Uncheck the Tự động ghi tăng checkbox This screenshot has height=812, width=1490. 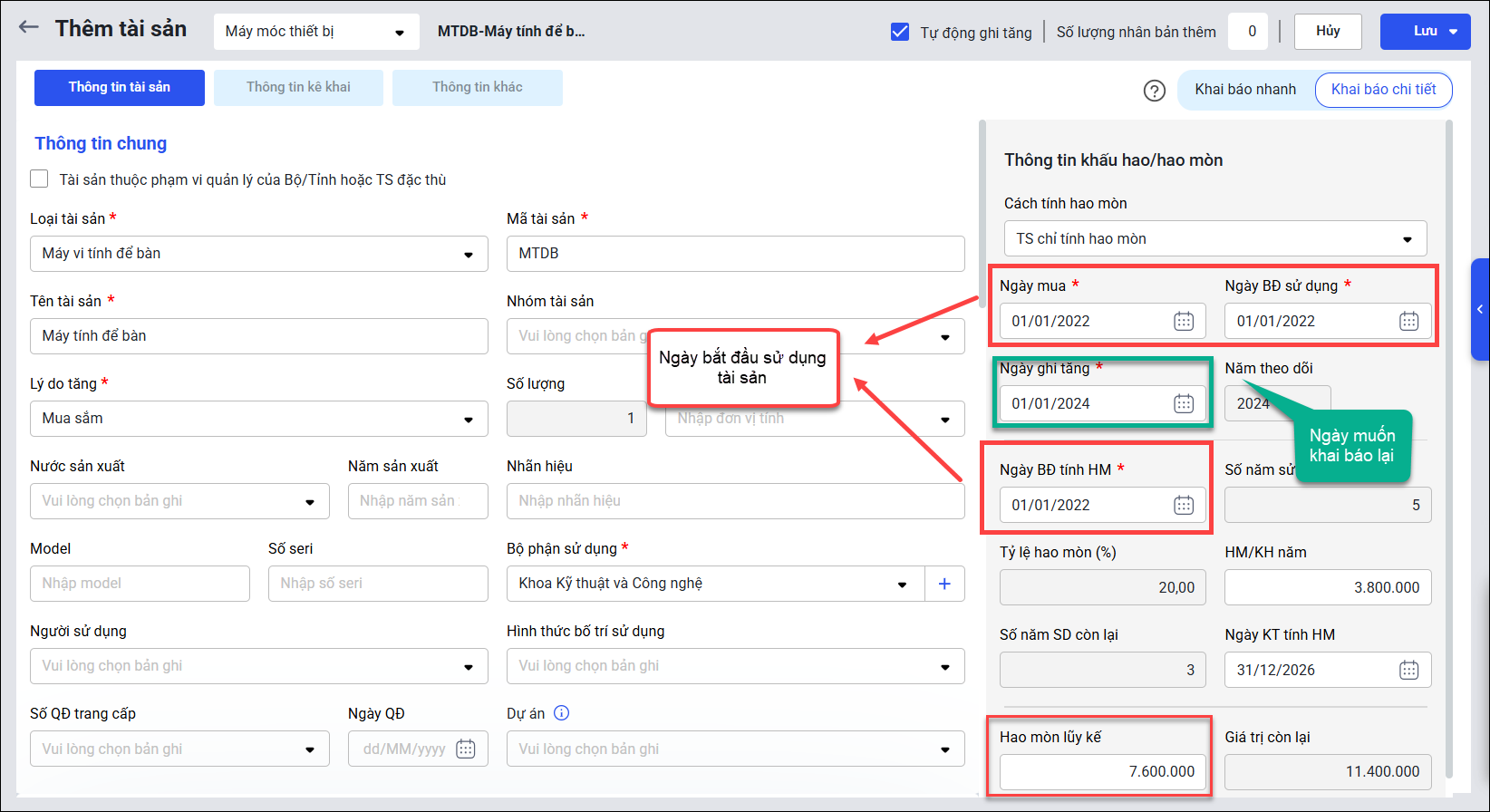[x=900, y=32]
